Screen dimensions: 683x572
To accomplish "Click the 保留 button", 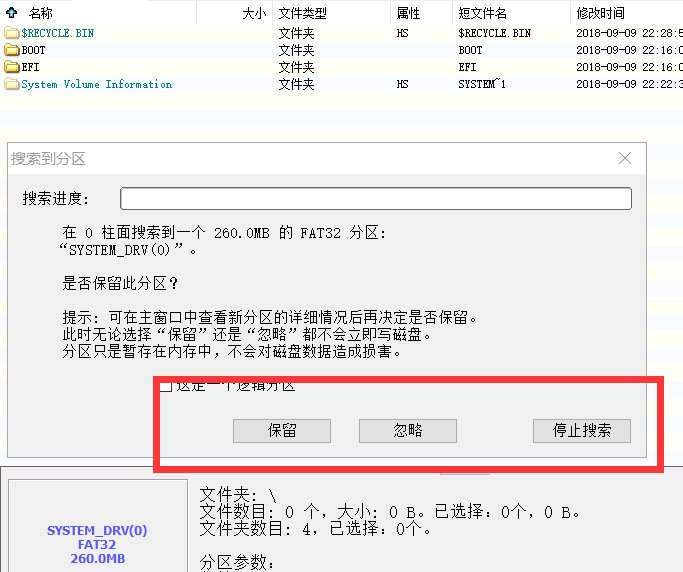I will [x=282, y=431].
